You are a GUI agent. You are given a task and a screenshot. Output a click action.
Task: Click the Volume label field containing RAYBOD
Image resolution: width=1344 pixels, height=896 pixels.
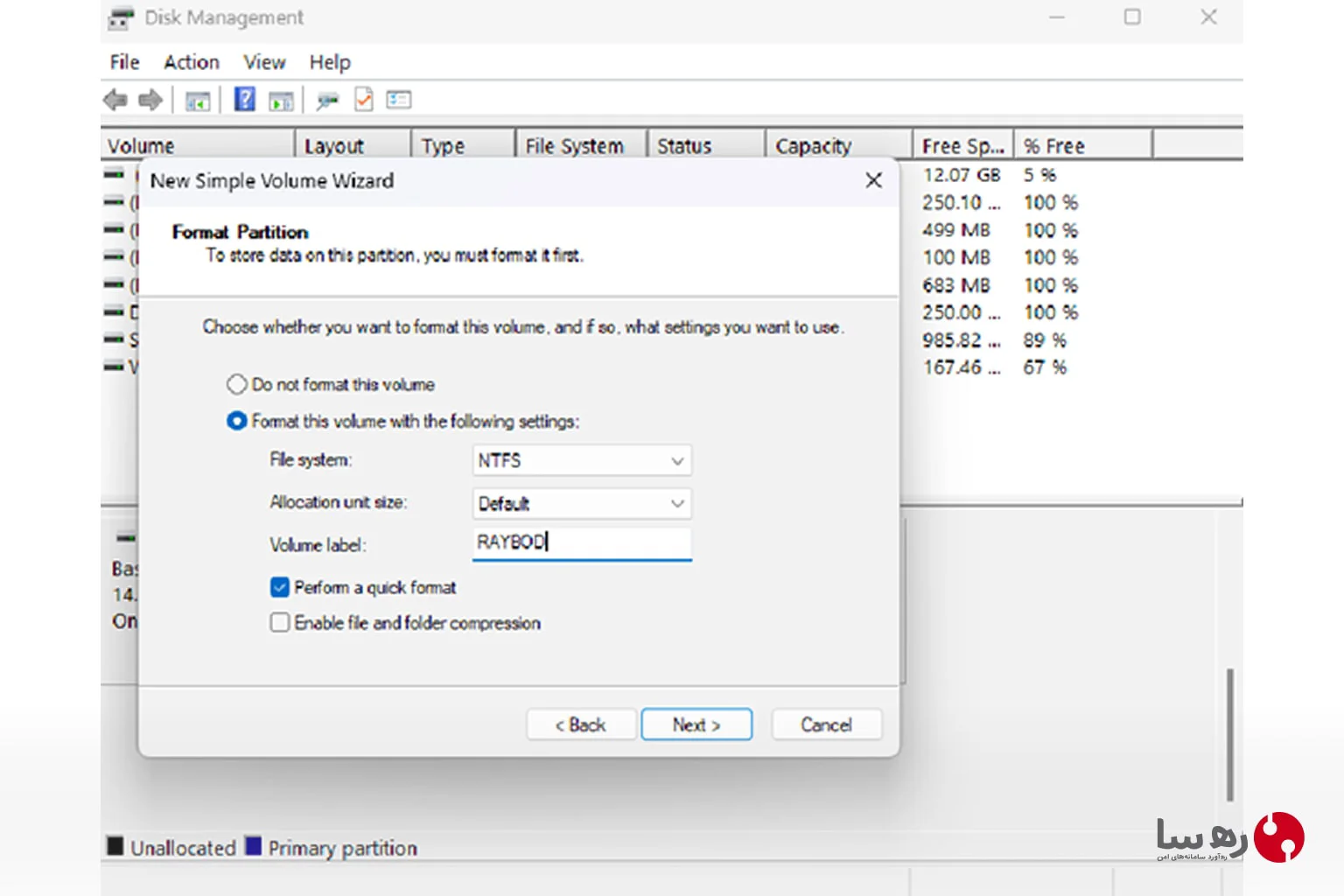582,542
